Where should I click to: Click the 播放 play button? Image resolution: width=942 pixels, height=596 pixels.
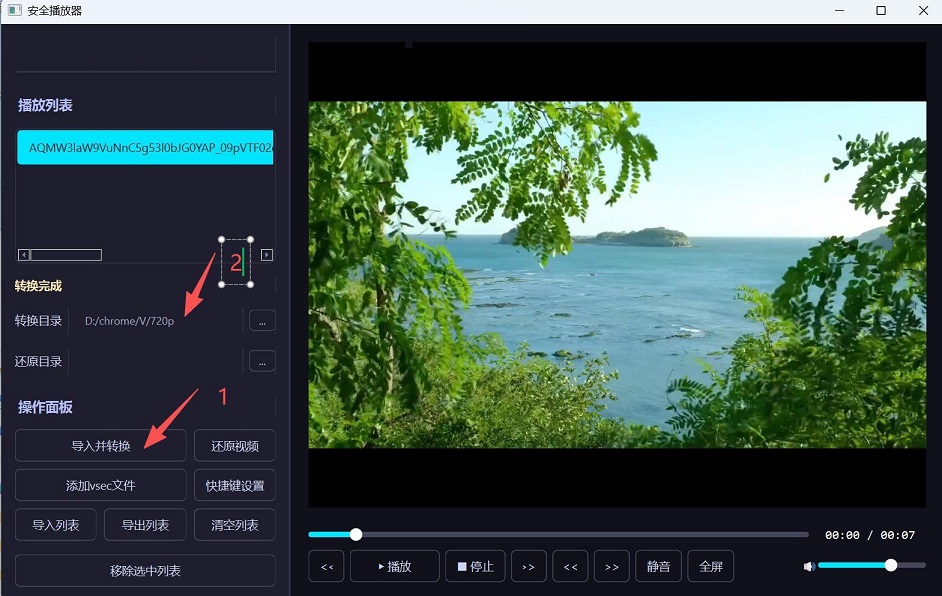tap(394, 566)
